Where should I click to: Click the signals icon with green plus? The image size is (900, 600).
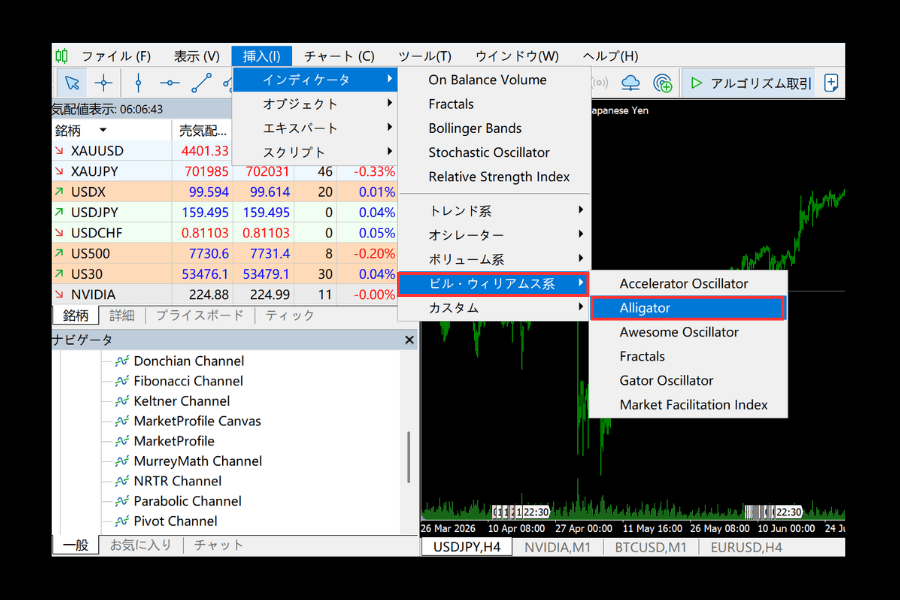coord(663,83)
